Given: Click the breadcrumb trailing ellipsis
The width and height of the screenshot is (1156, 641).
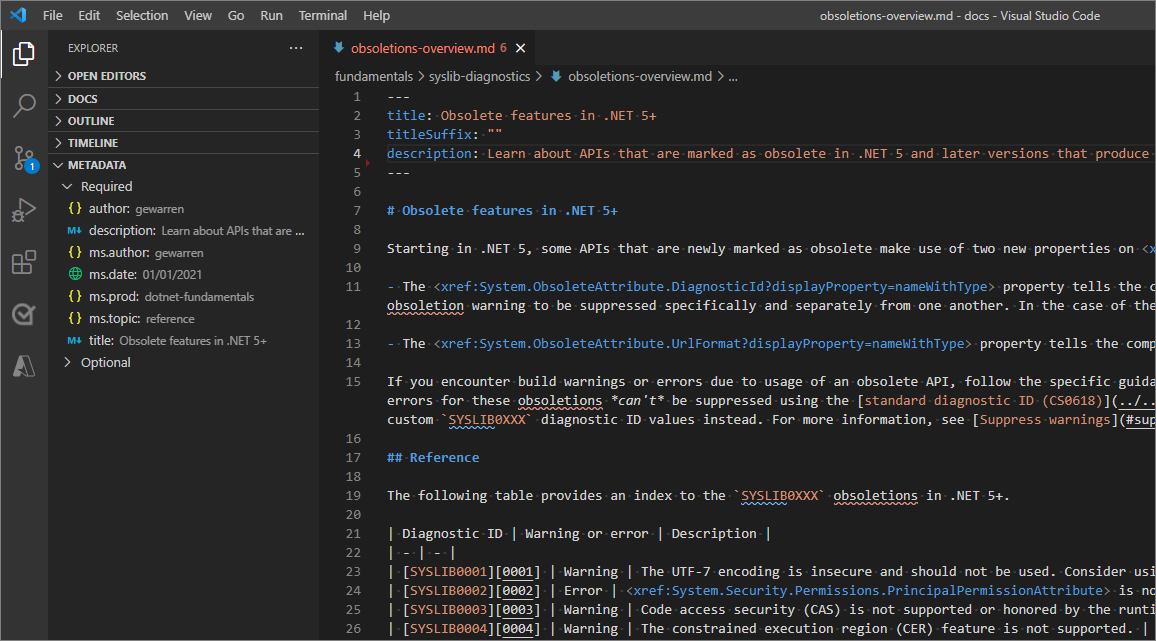Looking at the screenshot, I should 733,76.
